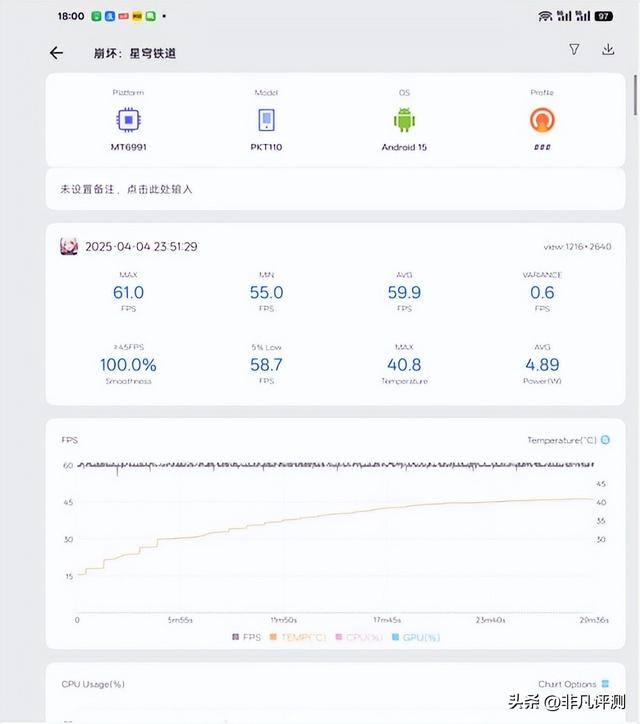Click the 23m40s time axis label
Viewport: 640px width, 724px height.
pyautogui.click(x=490, y=620)
